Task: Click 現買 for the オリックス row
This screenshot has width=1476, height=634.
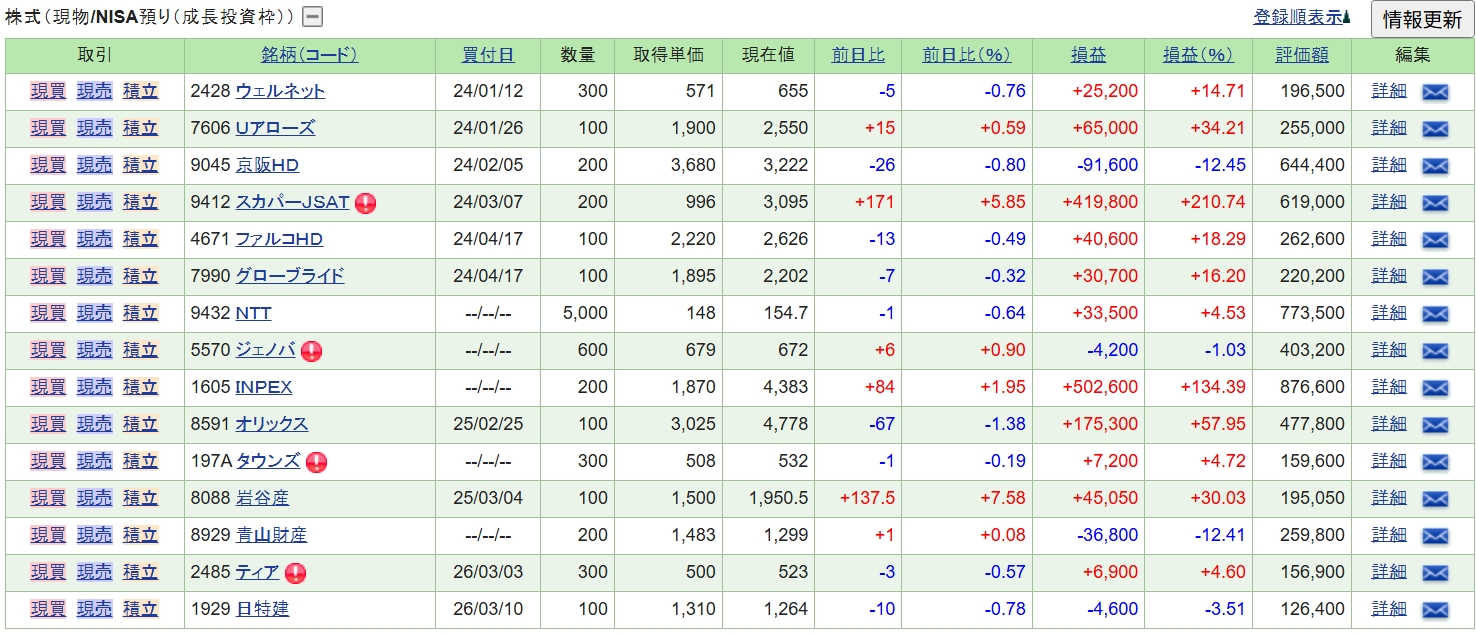Action: click(48, 424)
